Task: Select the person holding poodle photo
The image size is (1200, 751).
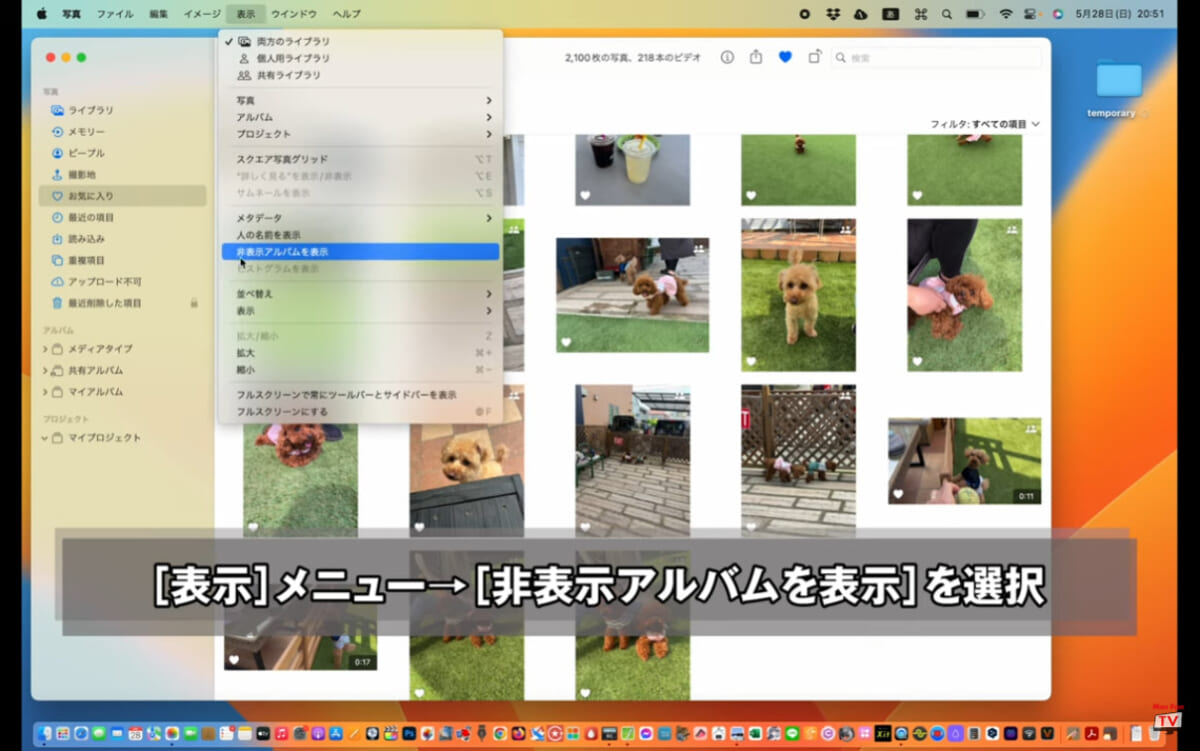Action: click(964, 295)
